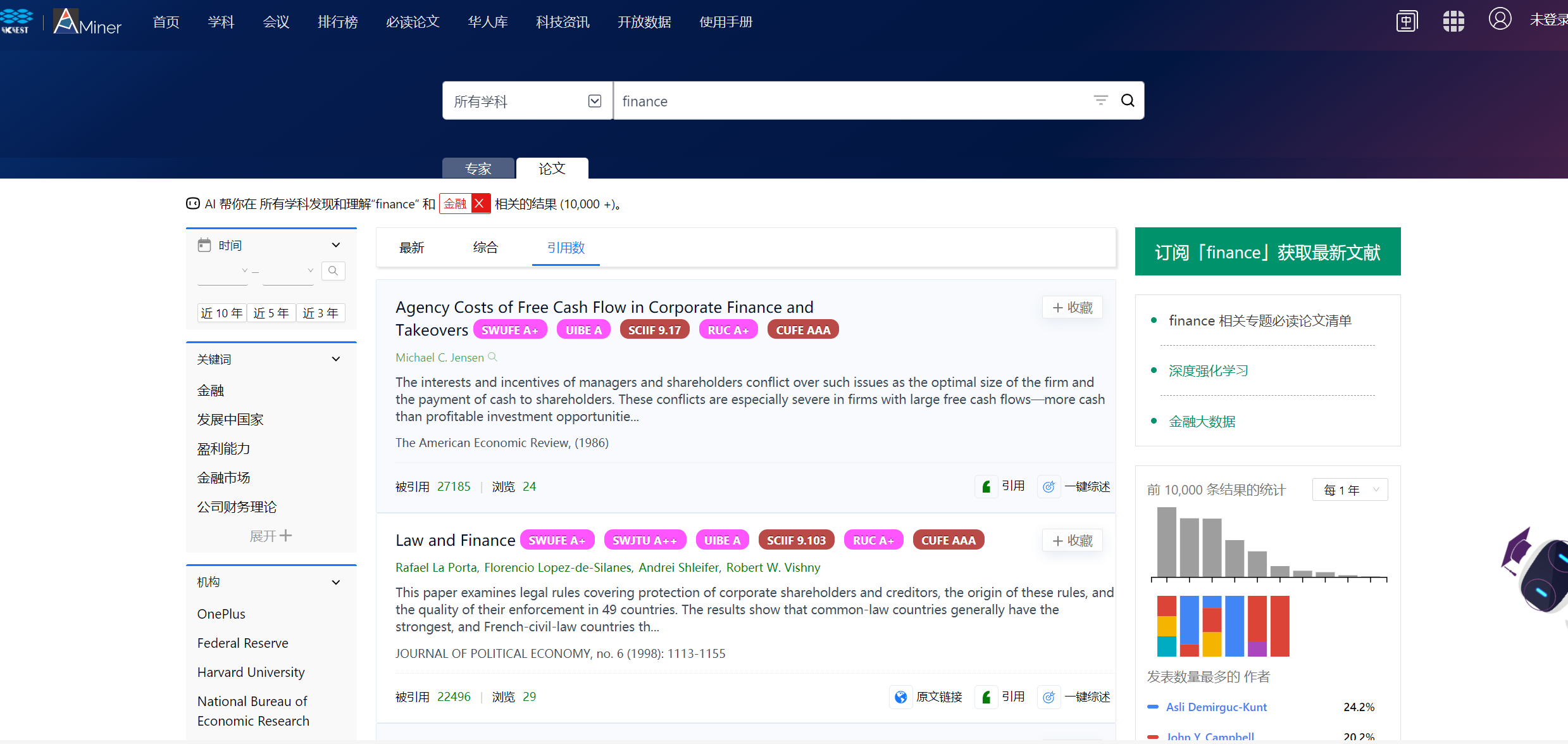Click the time range search icon
Screen dimensions: 1568x744
pyautogui.click(x=333, y=271)
